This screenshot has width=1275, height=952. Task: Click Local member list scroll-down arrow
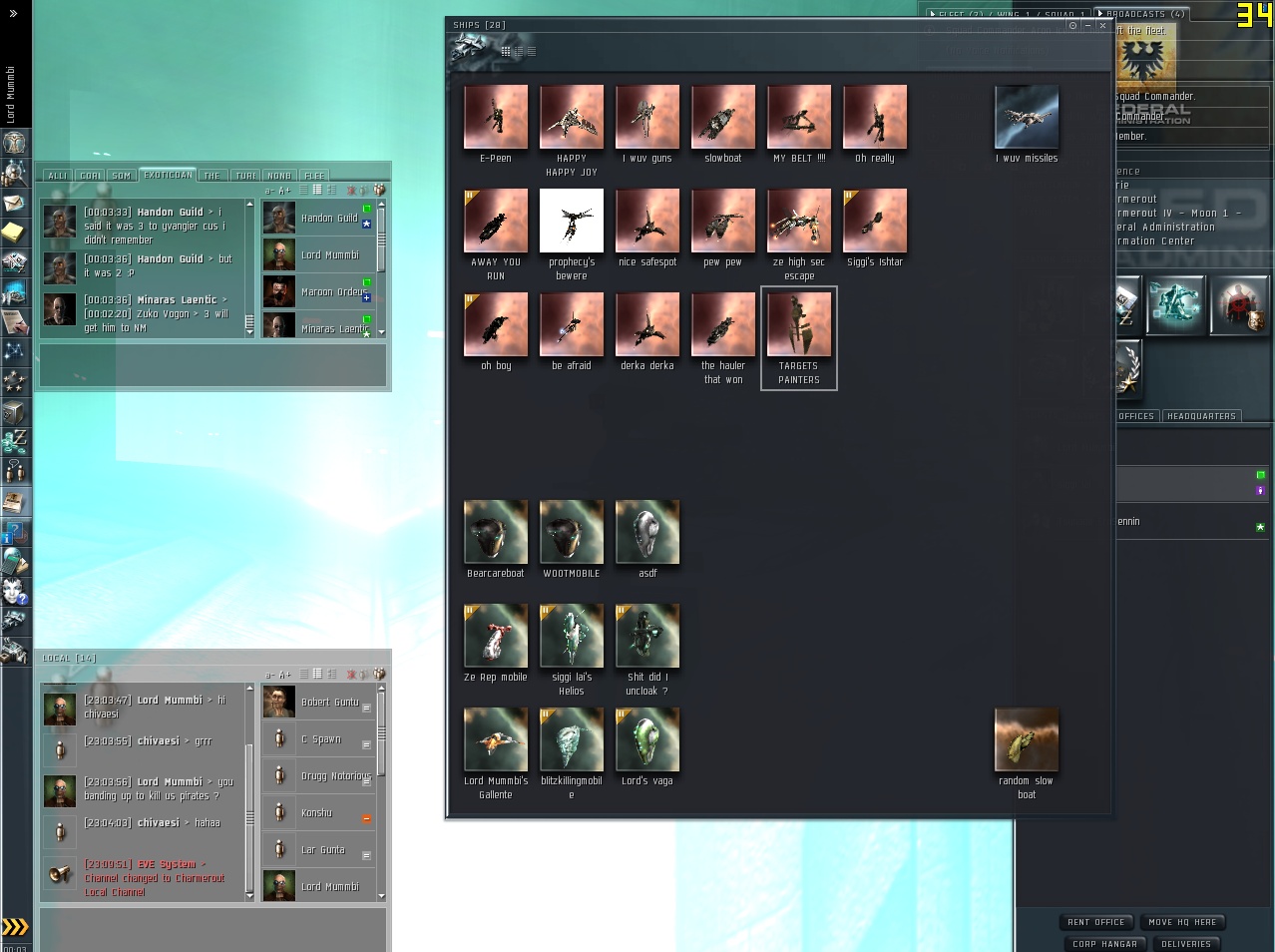tap(381, 897)
